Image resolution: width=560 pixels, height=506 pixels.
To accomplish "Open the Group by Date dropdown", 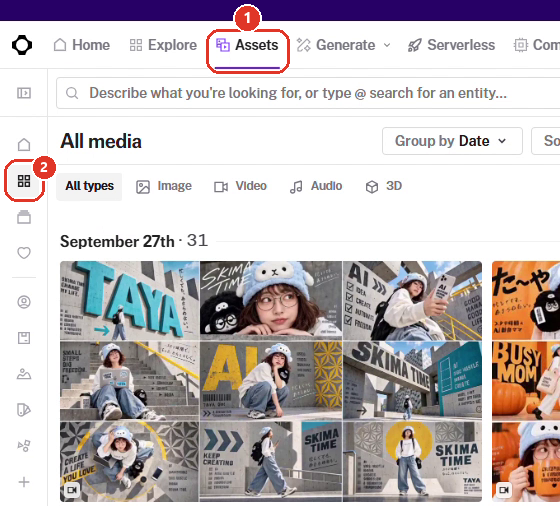I will [x=452, y=141].
